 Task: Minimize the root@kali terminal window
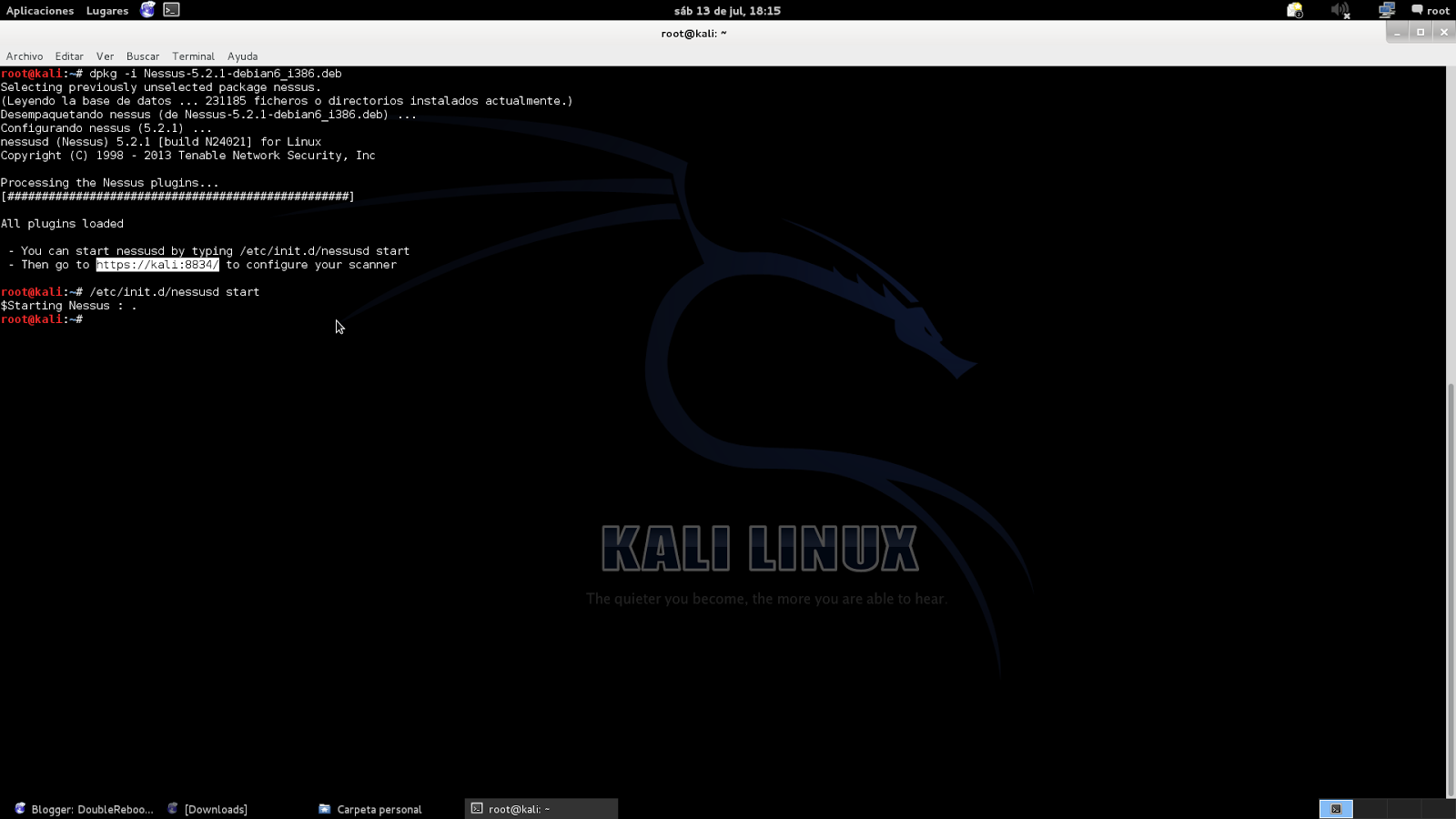[x=1398, y=33]
